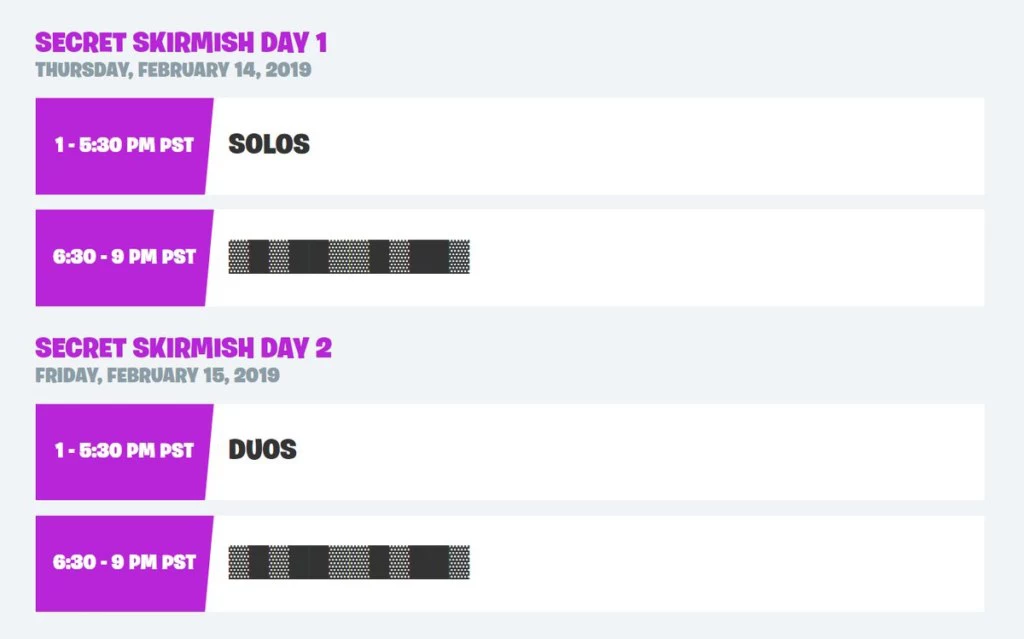Screen dimensions: 1024x639
Task: Click dotted left end of Day 2 censored bar
Action: click(x=238, y=562)
